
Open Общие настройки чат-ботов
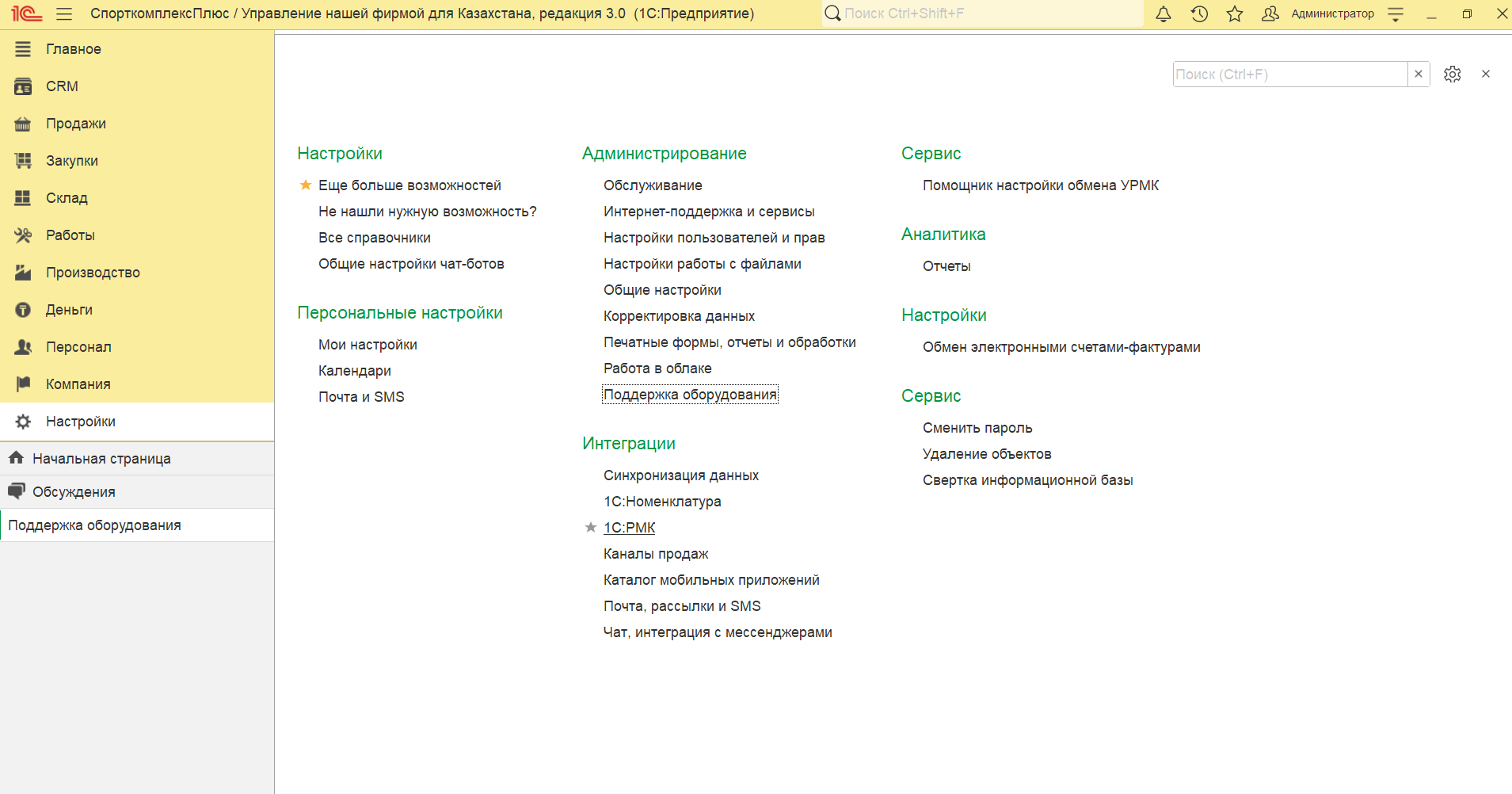411,264
